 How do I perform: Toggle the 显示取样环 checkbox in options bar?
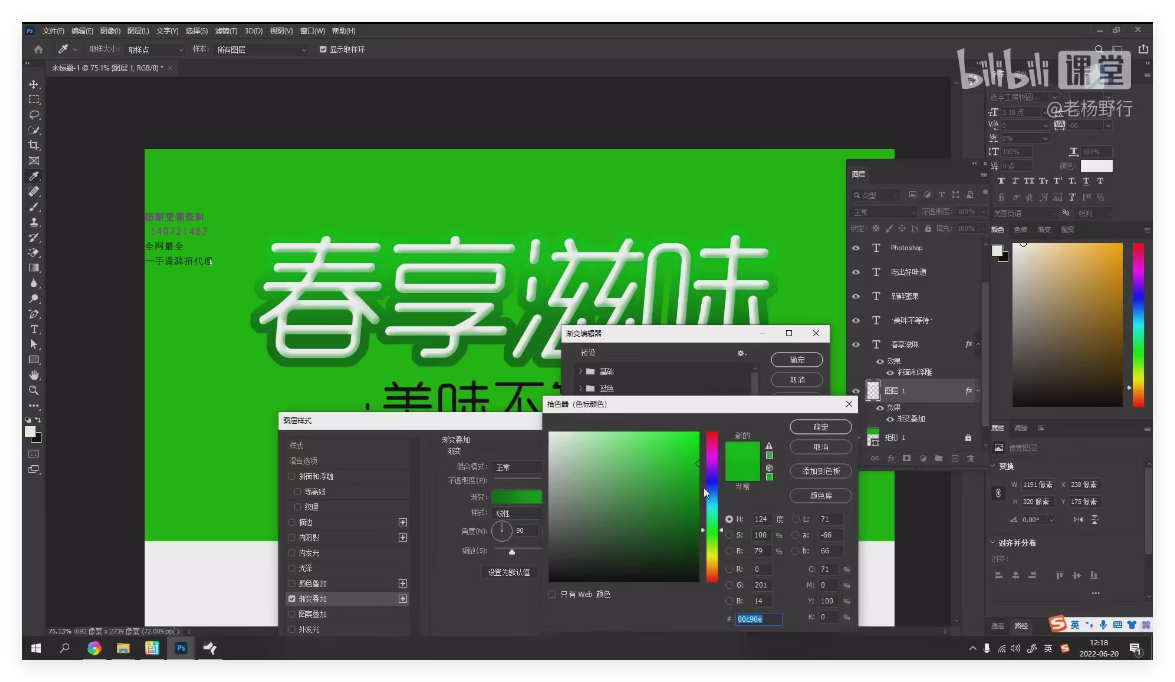[x=323, y=49]
